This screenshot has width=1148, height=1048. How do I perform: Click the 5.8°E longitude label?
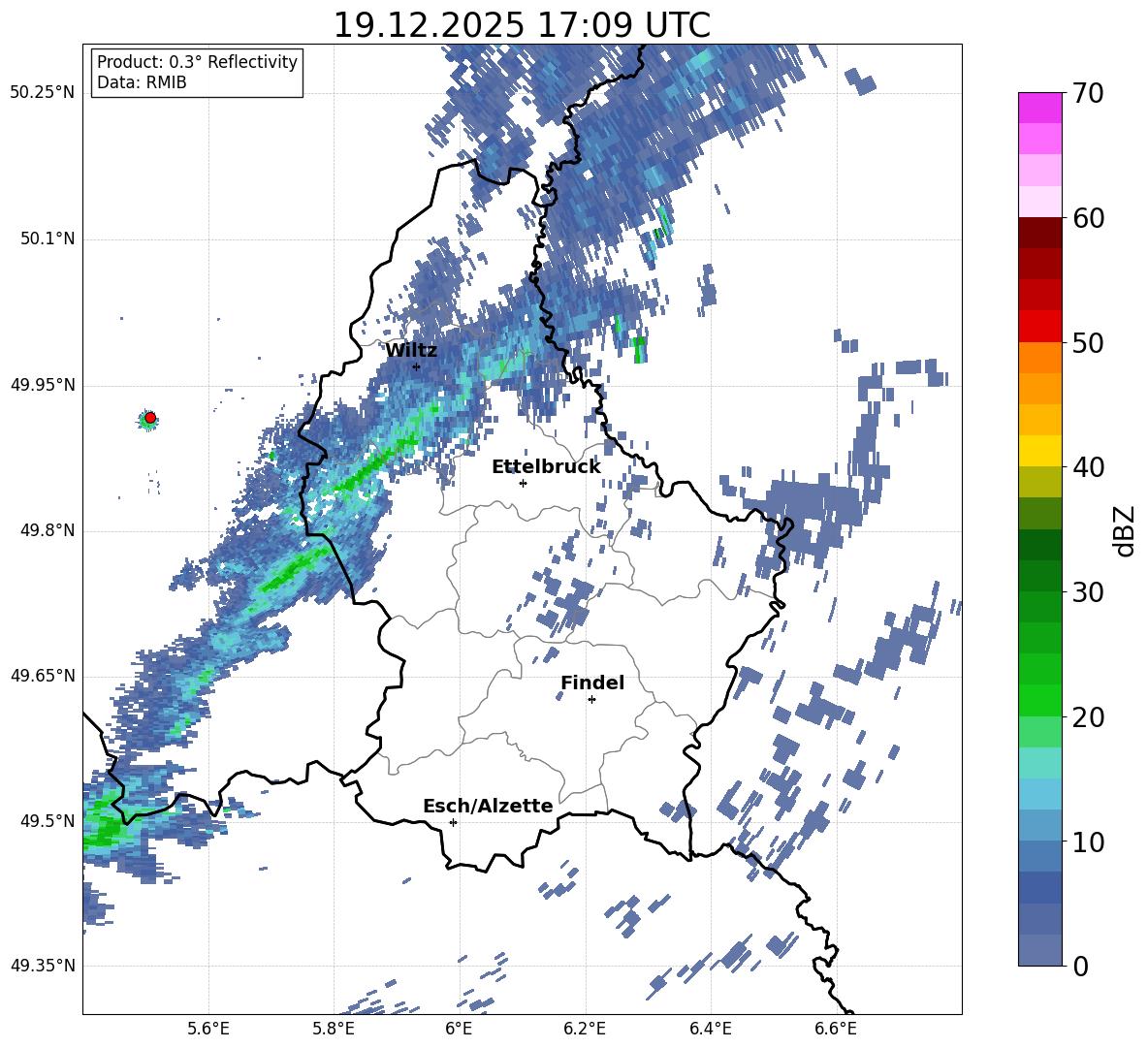coord(334,1029)
